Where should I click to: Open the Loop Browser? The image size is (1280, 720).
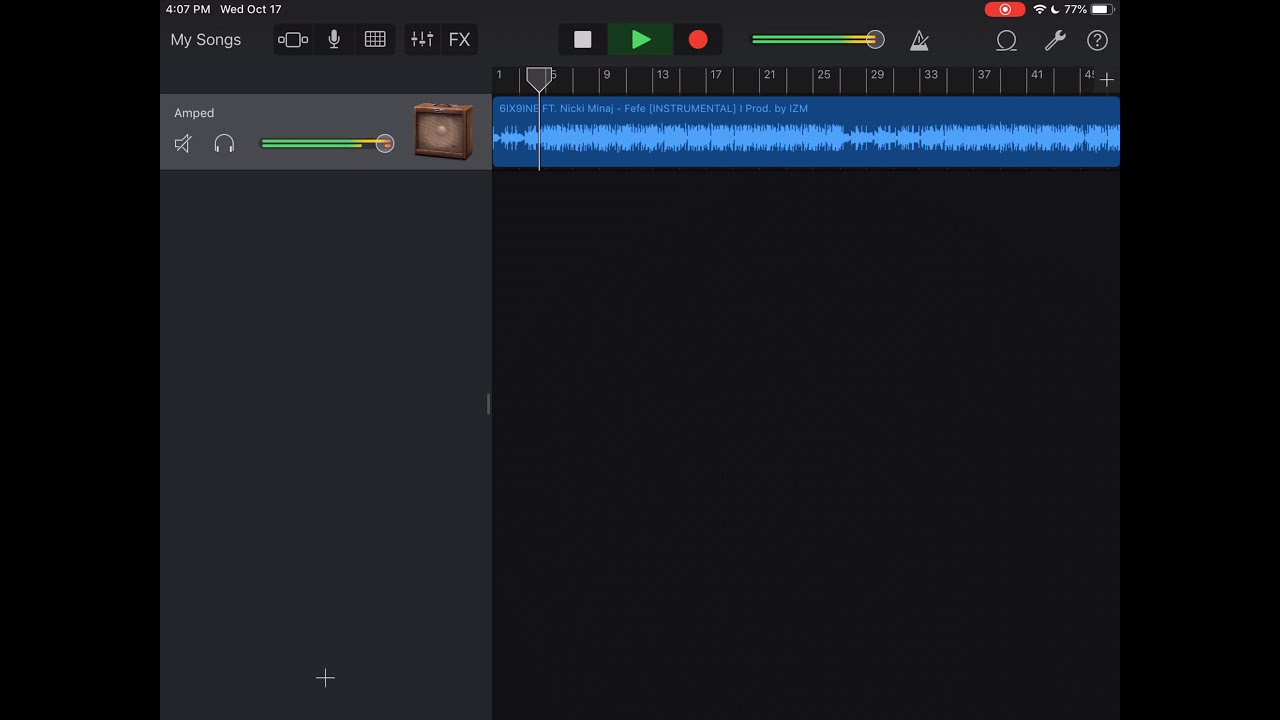click(x=1006, y=40)
